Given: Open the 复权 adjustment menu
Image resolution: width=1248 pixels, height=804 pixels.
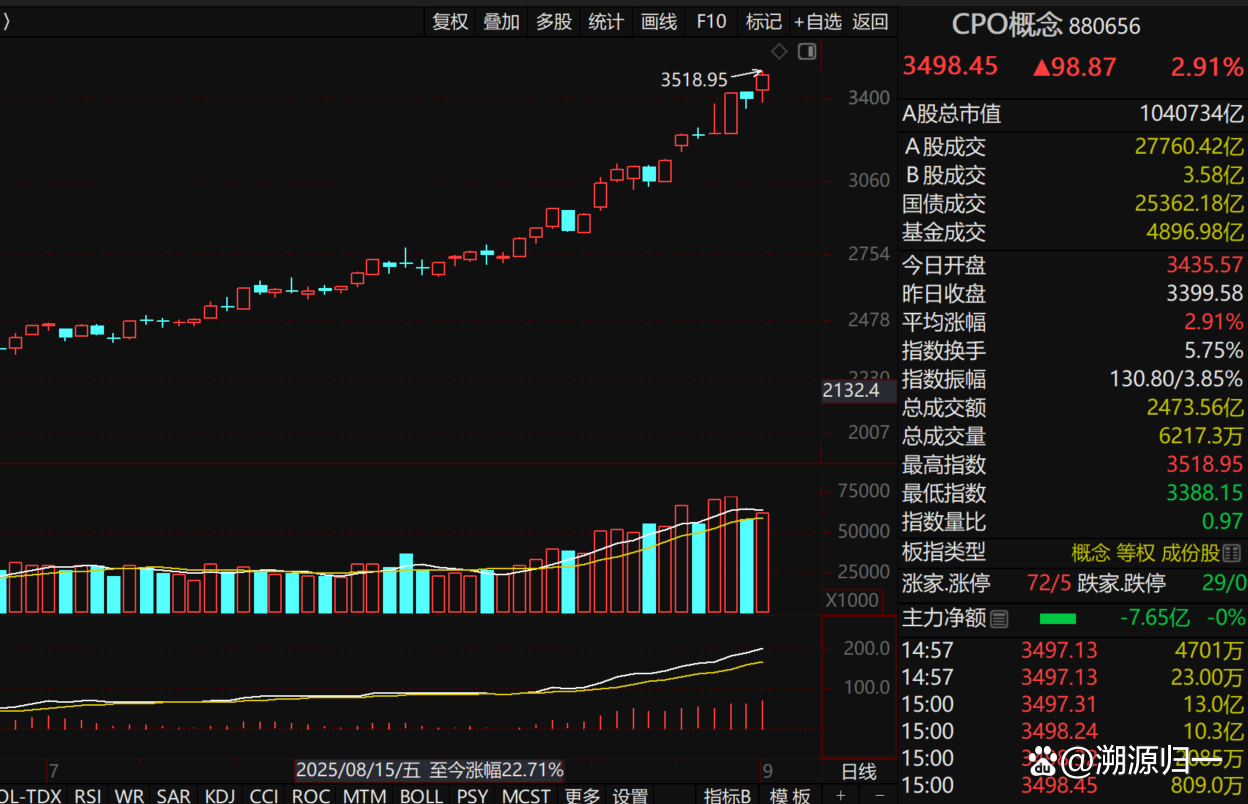Looking at the screenshot, I should 450,21.
